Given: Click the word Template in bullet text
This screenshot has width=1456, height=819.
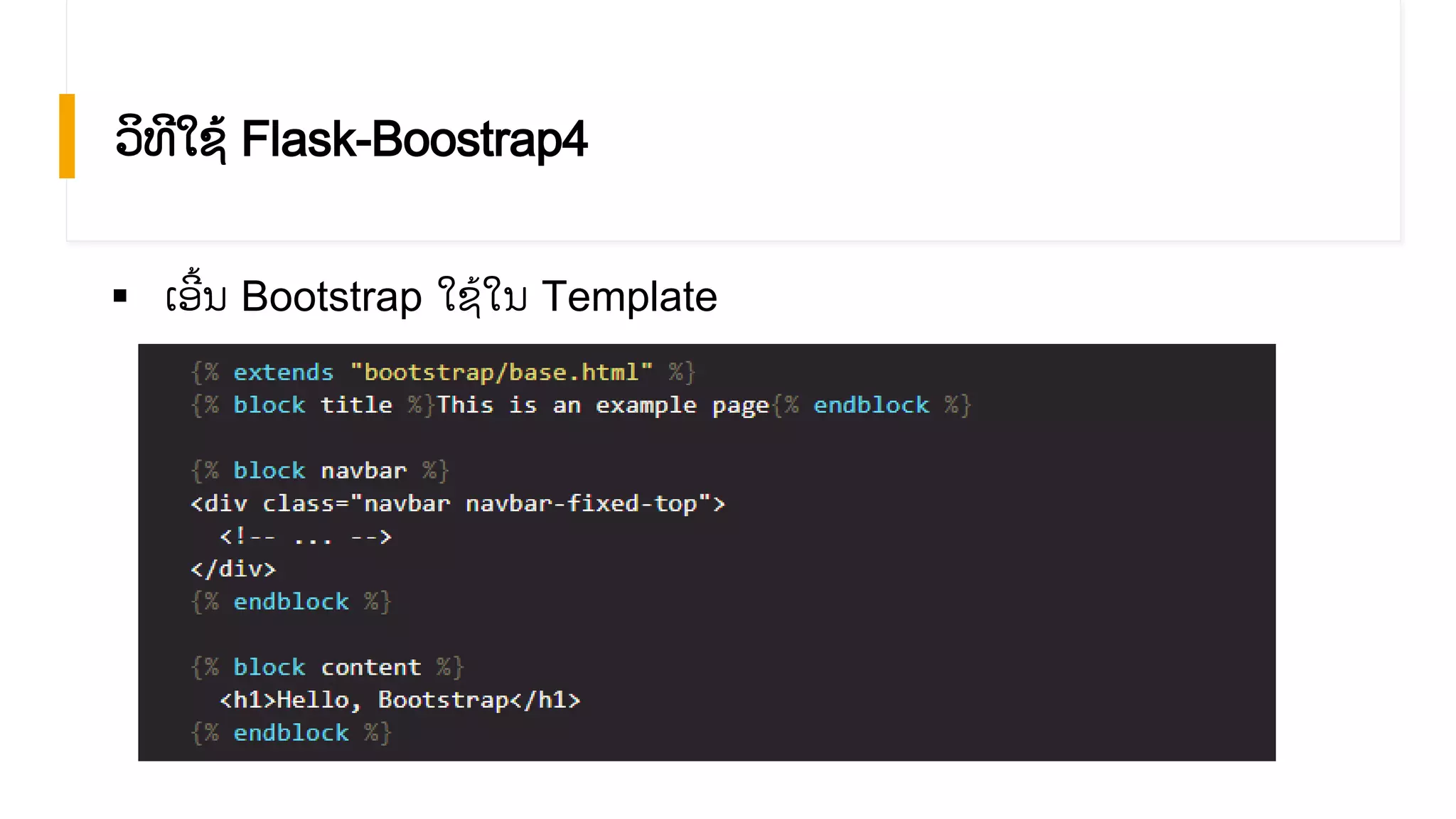Looking at the screenshot, I should tap(629, 296).
